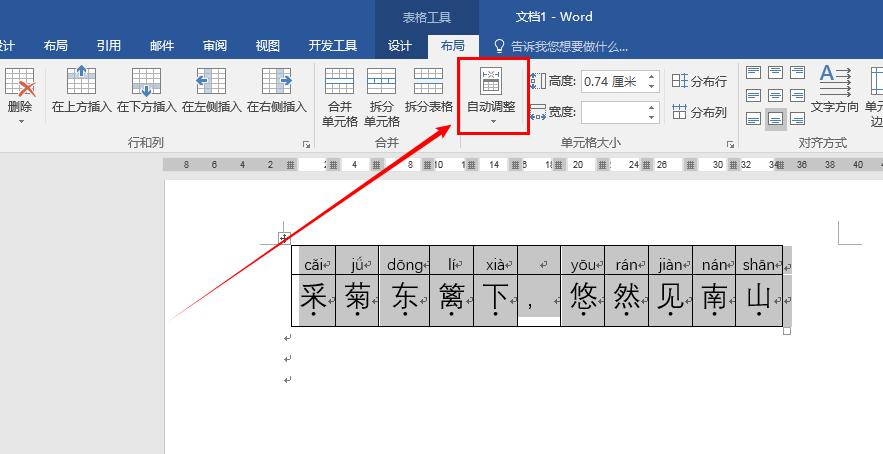
Task: Decrease the 高度 row height value
Action: pos(652,86)
